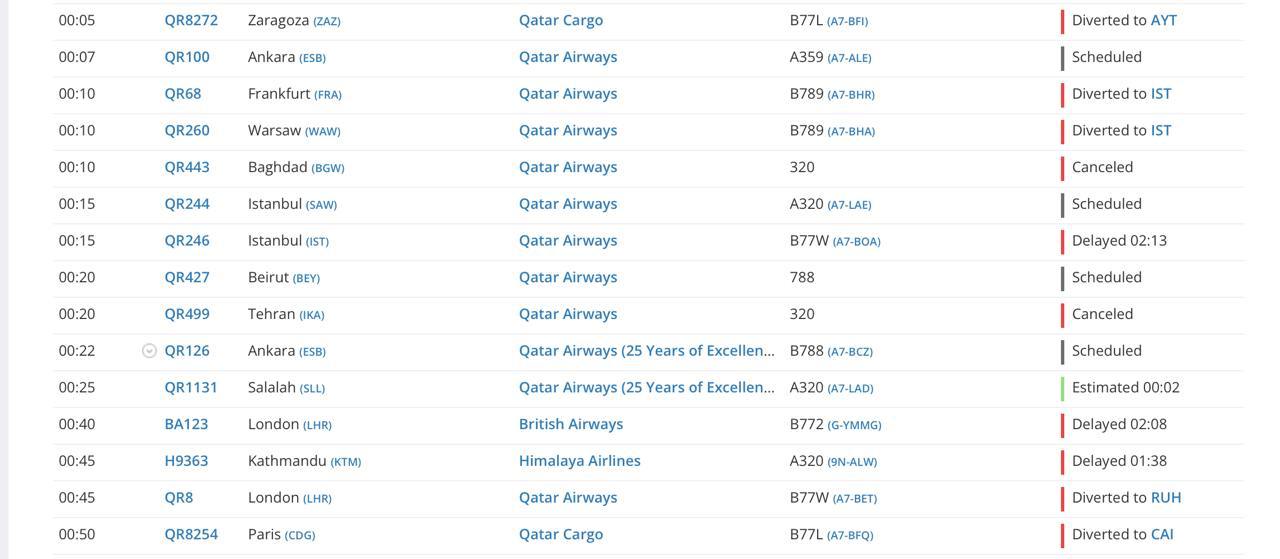The width and height of the screenshot is (1280, 559).
Task: Open the RUH diverted airport link
Action: pyautogui.click(x=1166, y=497)
